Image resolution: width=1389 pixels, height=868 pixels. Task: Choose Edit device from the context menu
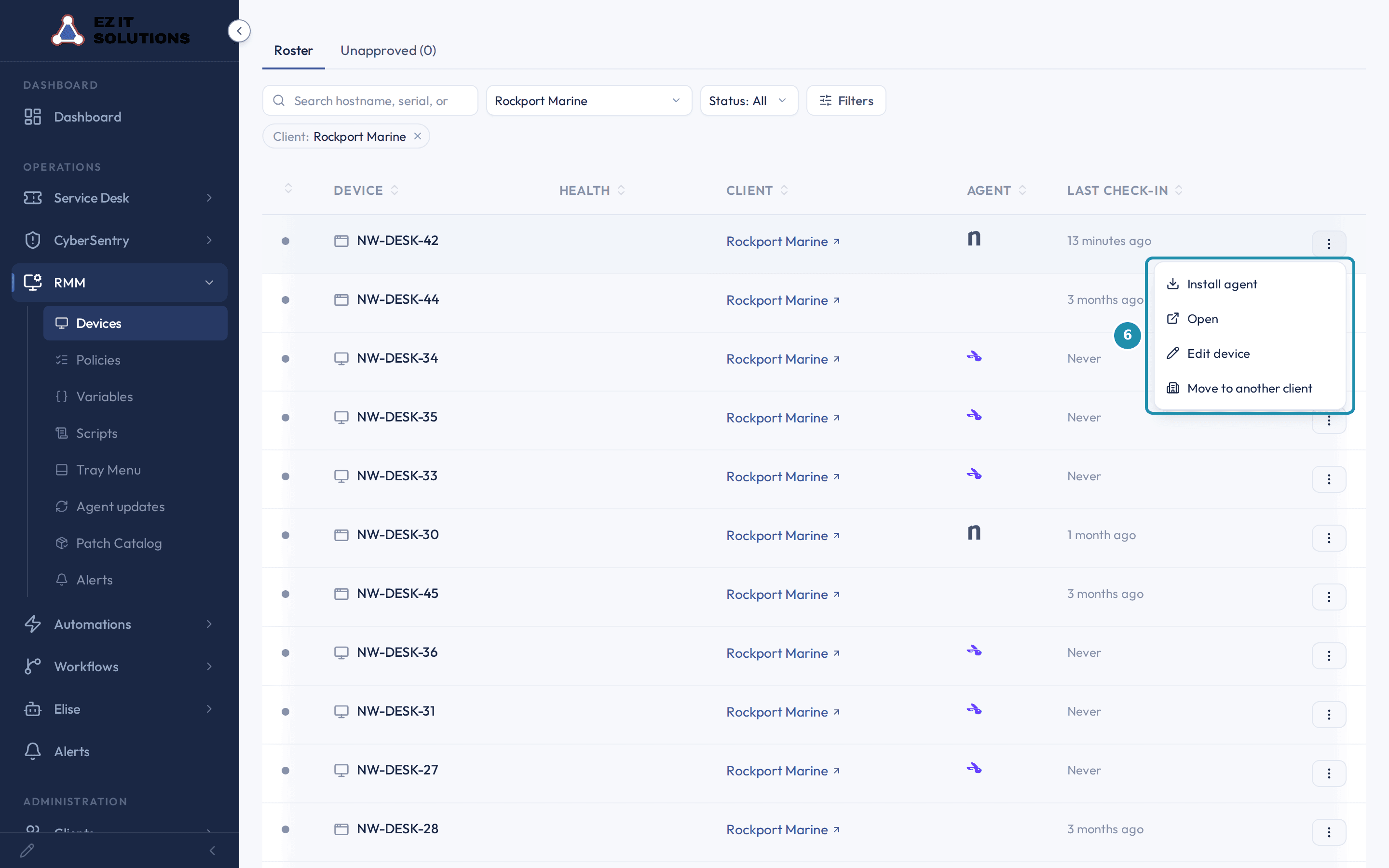pos(1250,353)
